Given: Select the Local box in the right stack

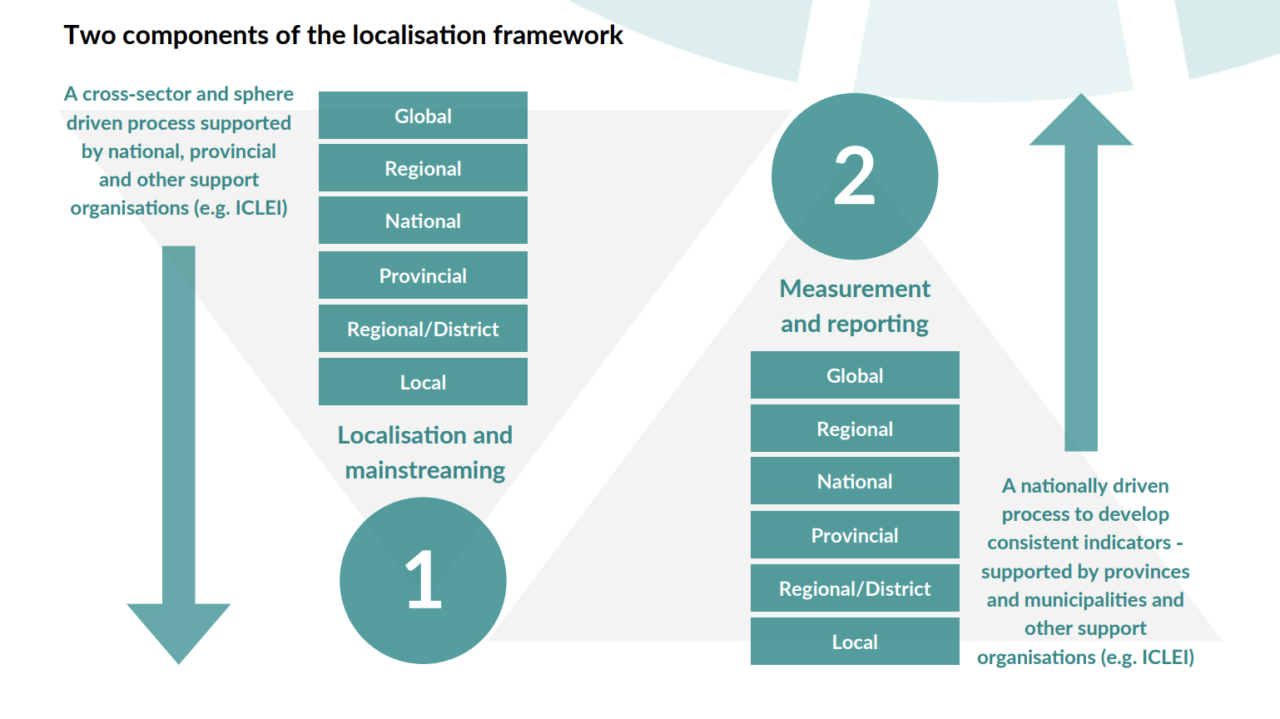Looking at the screenshot, I should tap(855, 641).
